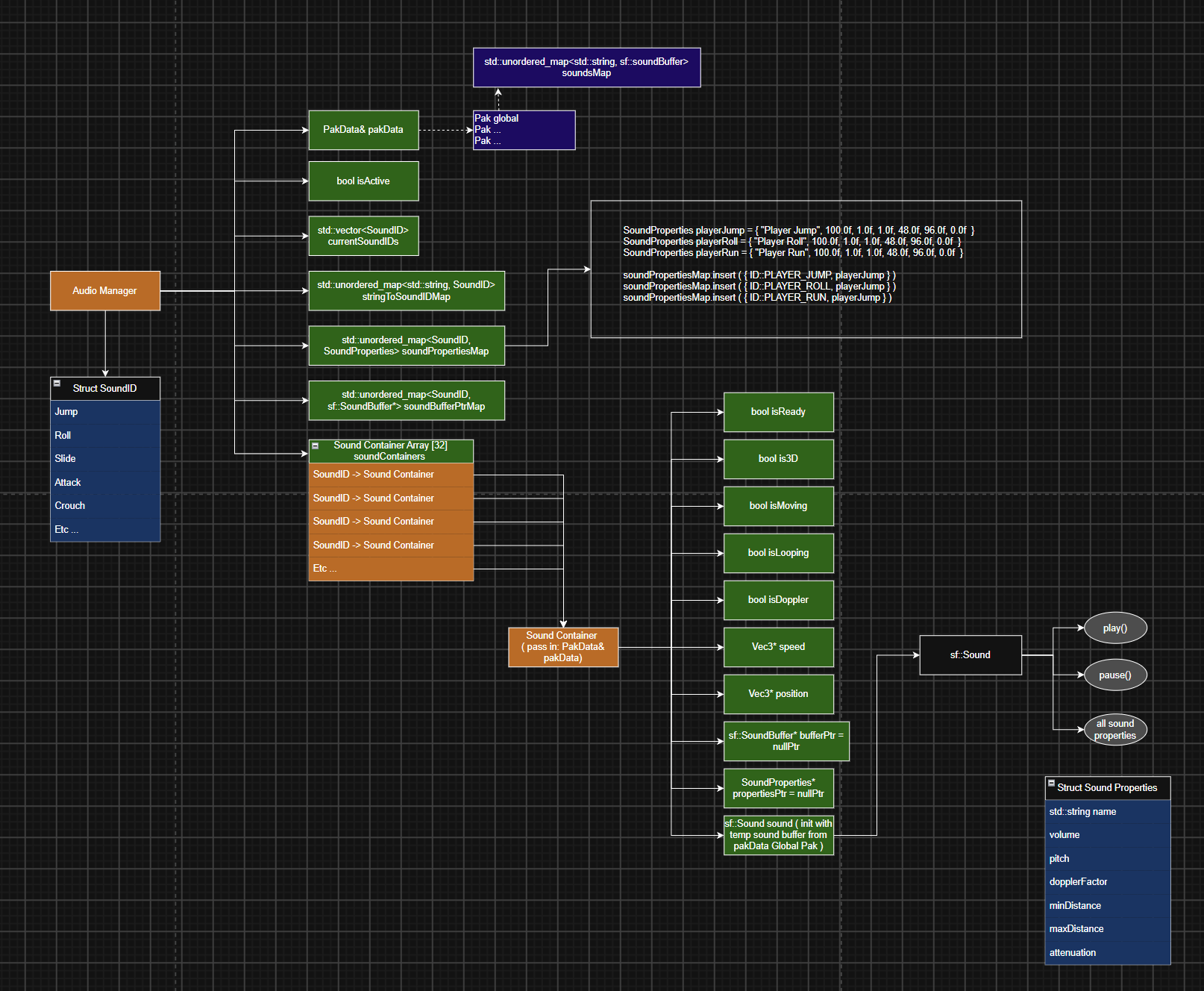Image resolution: width=1204 pixels, height=991 pixels.
Task: Select the bool isMoving node
Action: (x=779, y=506)
